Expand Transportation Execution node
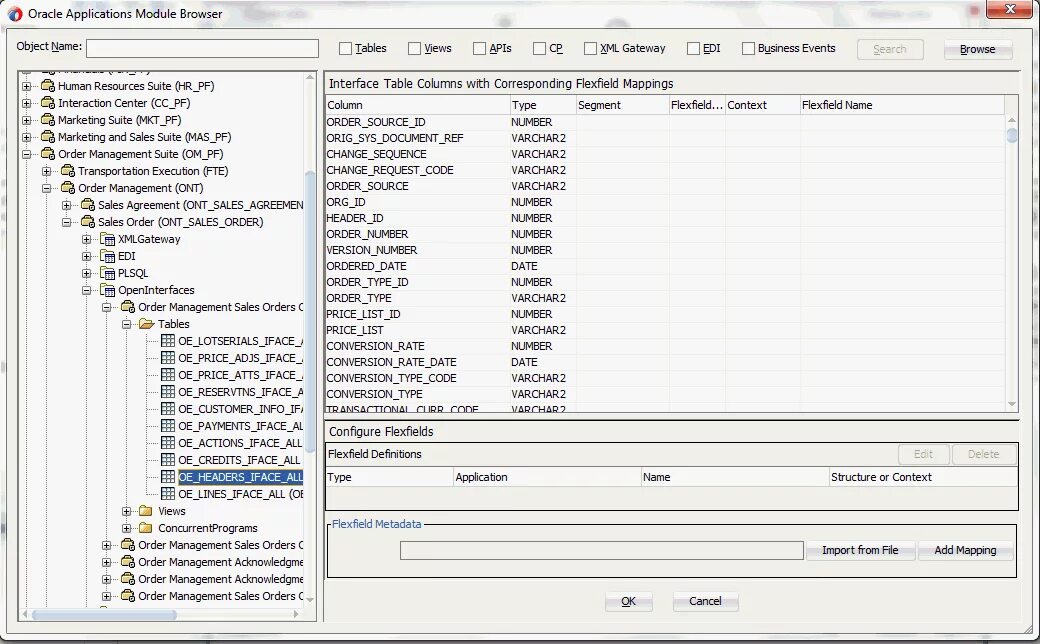1040x644 pixels. pos(46,171)
